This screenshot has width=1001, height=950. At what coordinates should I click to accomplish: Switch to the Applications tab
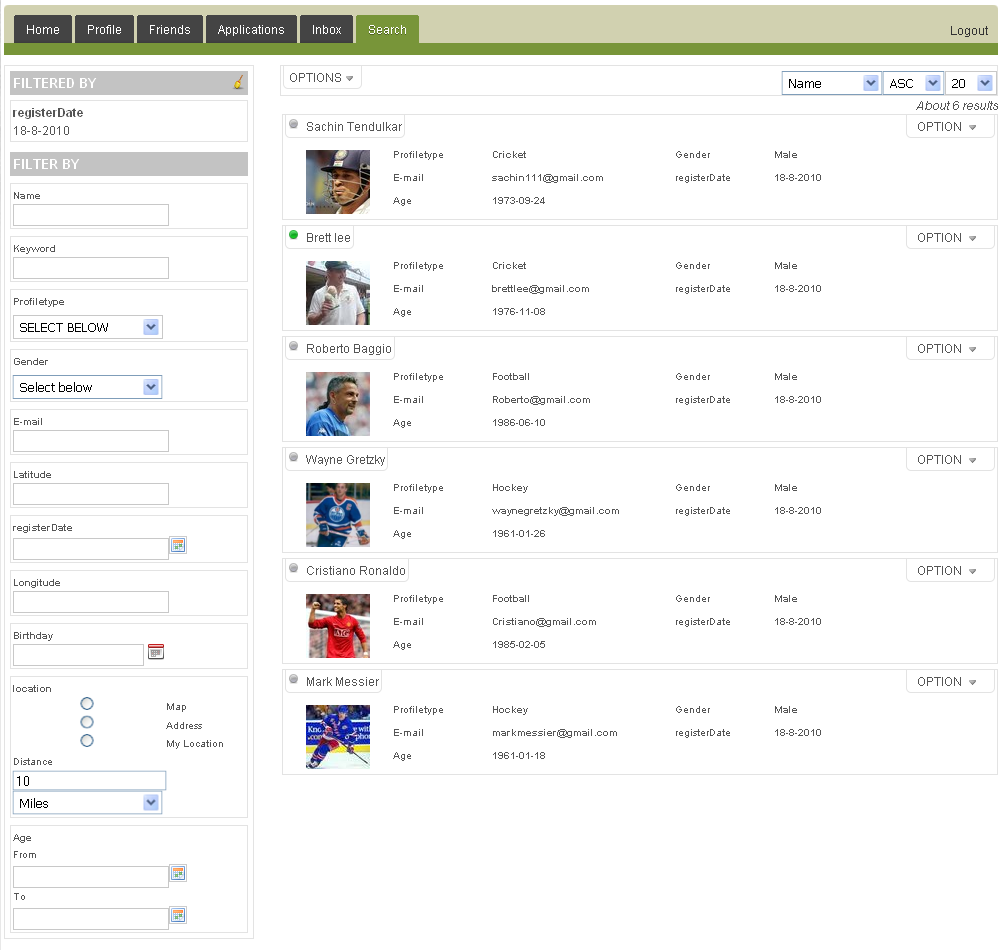click(x=251, y=29)
